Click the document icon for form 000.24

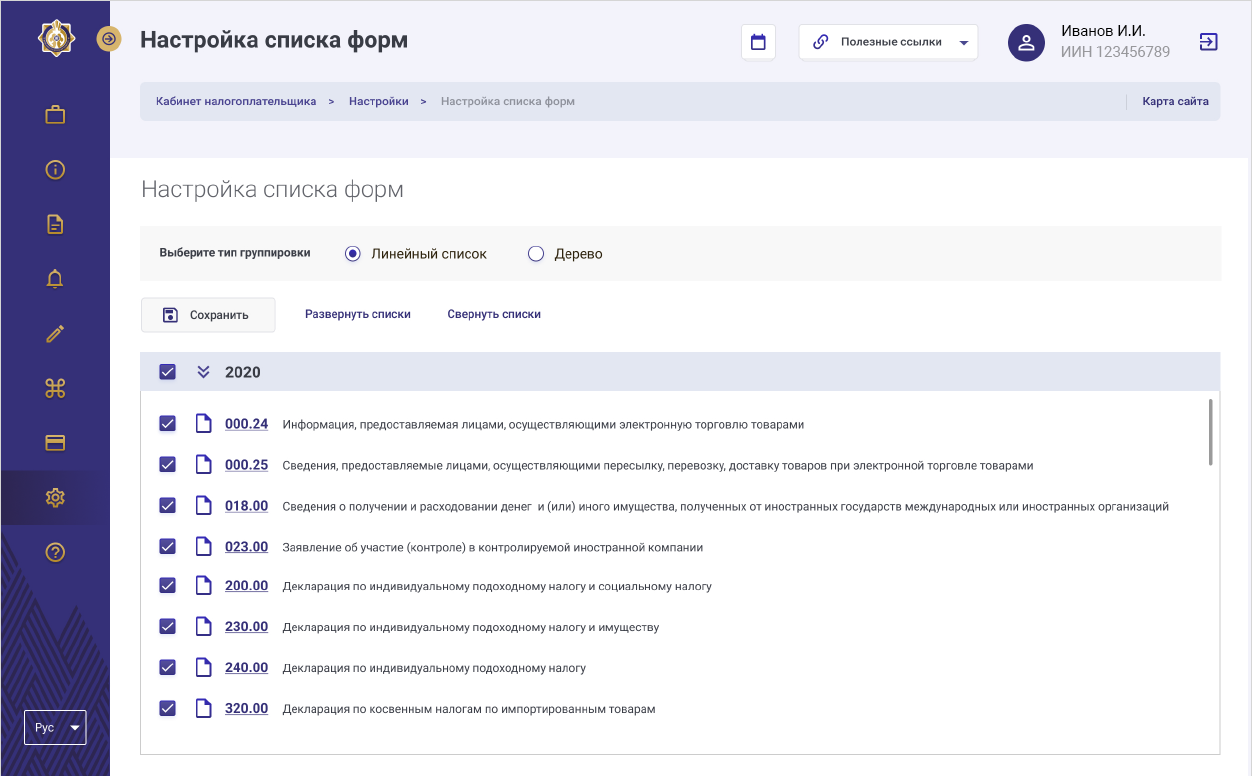[x=203, y=424]
